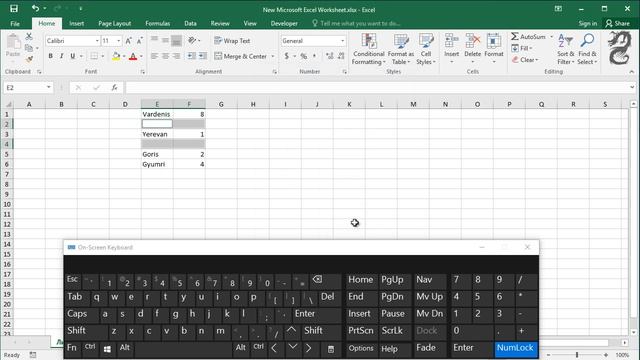This screenshot has height=360, width=640.
Task: Select column header G
Action: tap(221, 104)
